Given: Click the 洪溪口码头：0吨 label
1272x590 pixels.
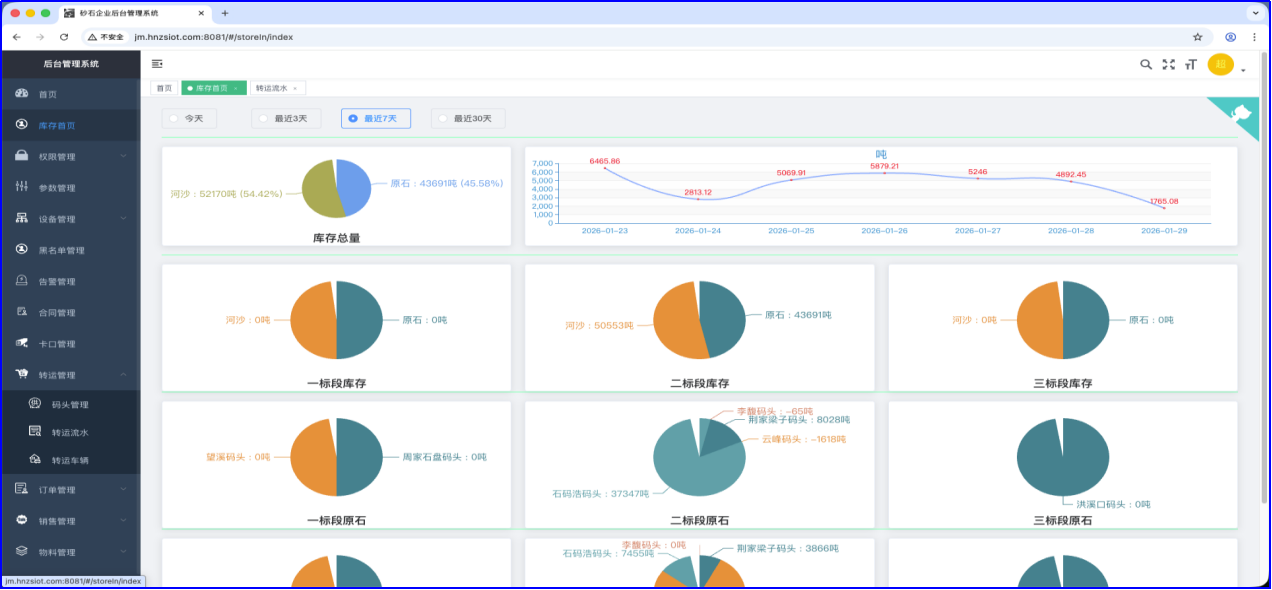Looking at the screenshot, I should click(1112, 504).
